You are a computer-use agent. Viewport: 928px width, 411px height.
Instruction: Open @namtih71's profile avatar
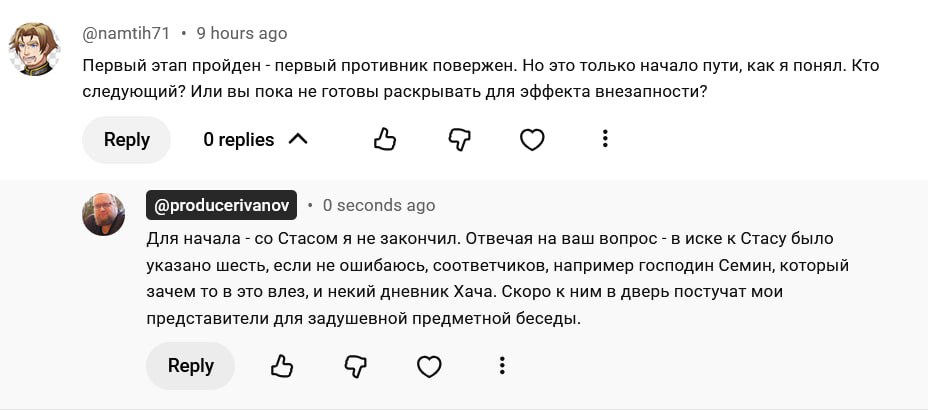pyautogui.click(x=34, y=48)
